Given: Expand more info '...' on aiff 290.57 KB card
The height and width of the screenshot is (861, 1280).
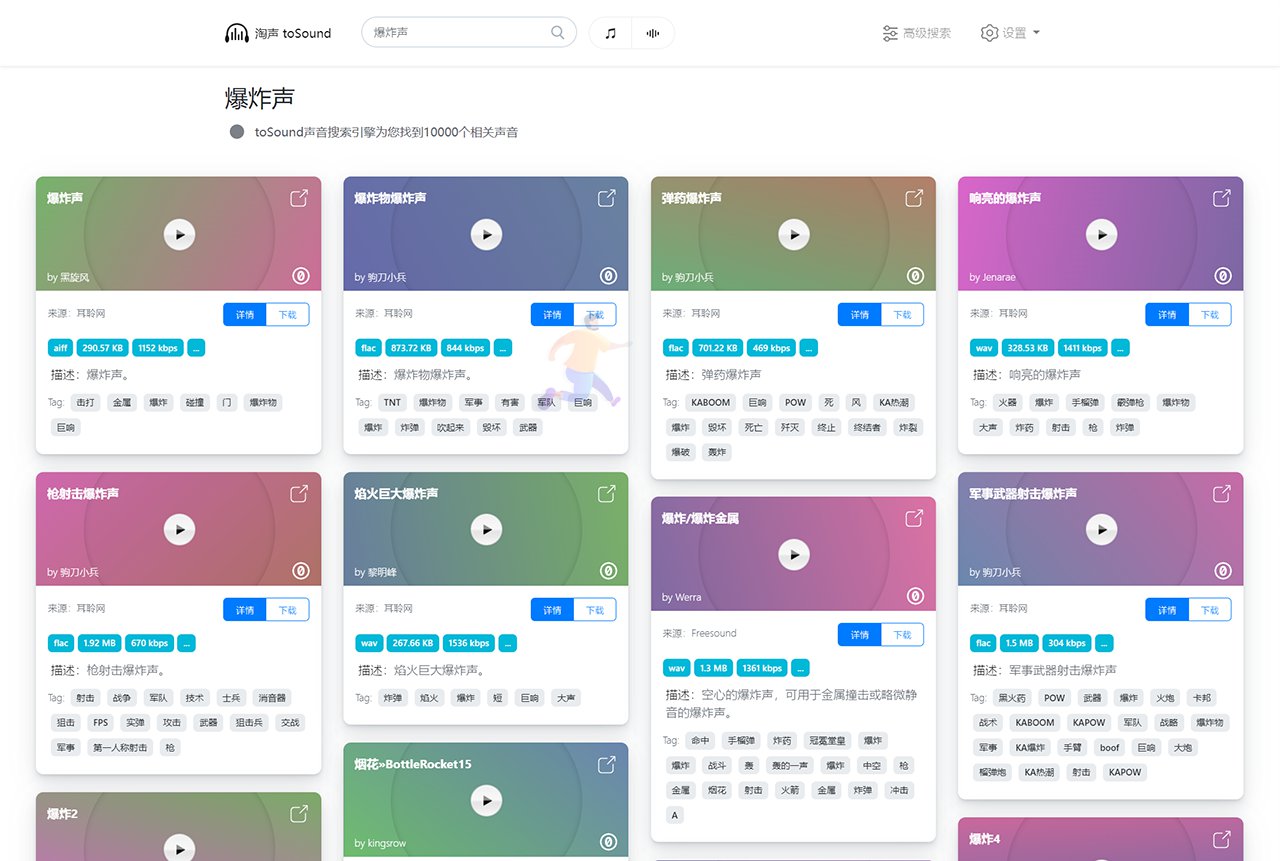Looking at the screenshot, I should (196, 348).
